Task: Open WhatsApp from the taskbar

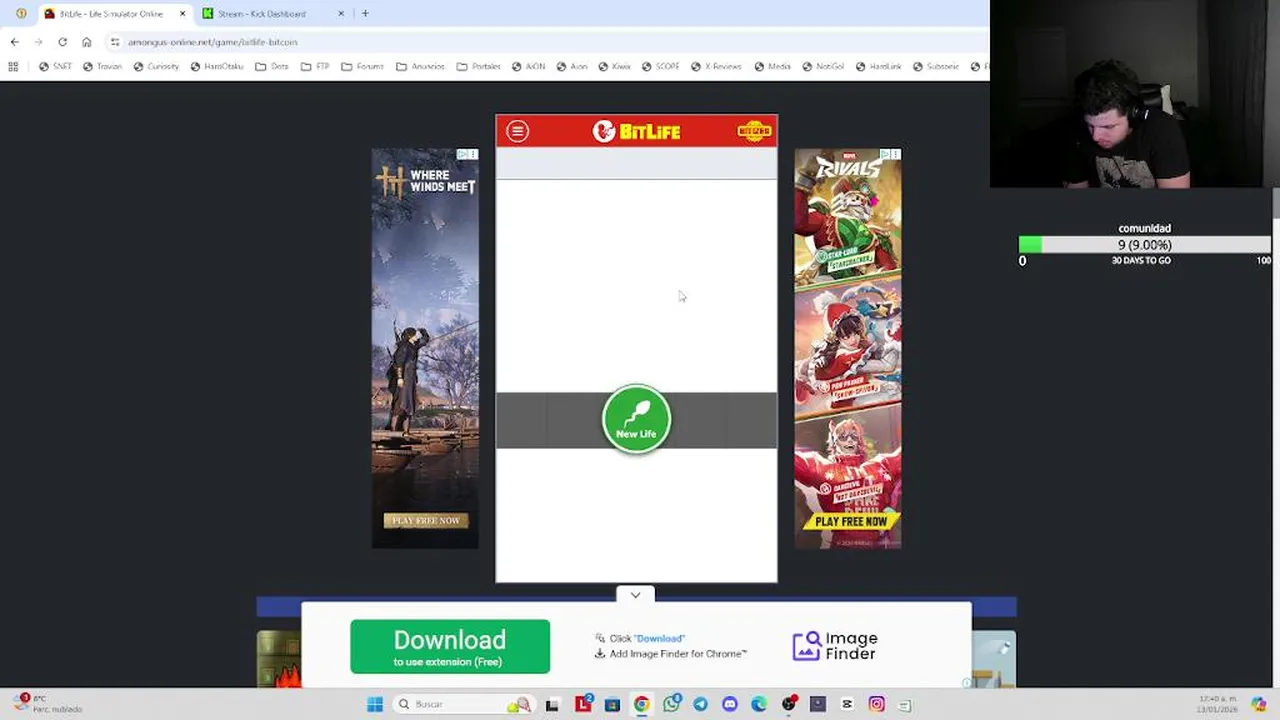Action: (x=671, y=704)
